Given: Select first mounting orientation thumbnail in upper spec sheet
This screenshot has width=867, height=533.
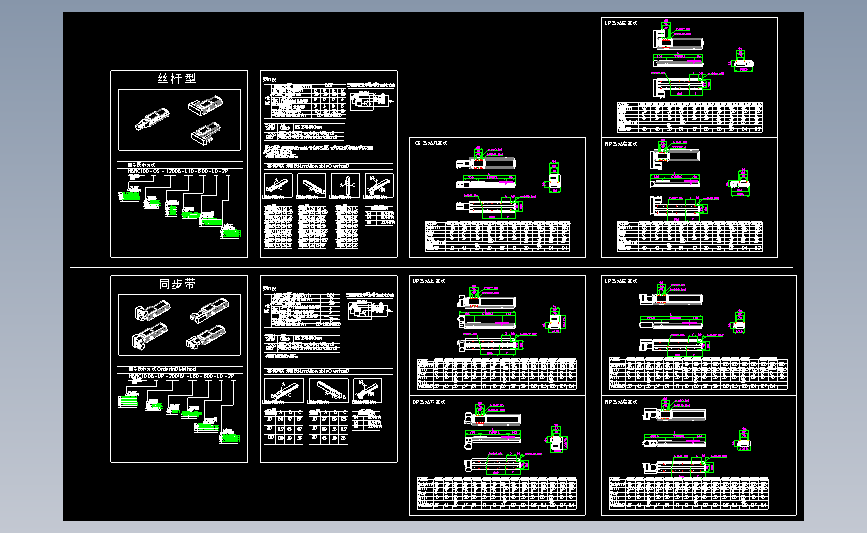Looking at the screenshot, I should (x=278, y=185).
